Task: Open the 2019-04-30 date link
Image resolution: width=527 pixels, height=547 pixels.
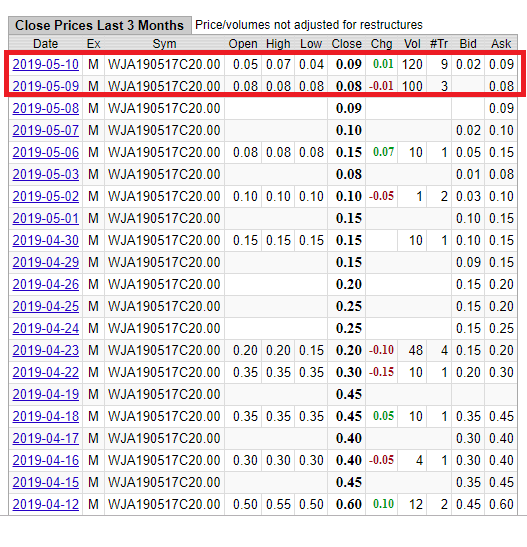Action: tap(46, 240)
